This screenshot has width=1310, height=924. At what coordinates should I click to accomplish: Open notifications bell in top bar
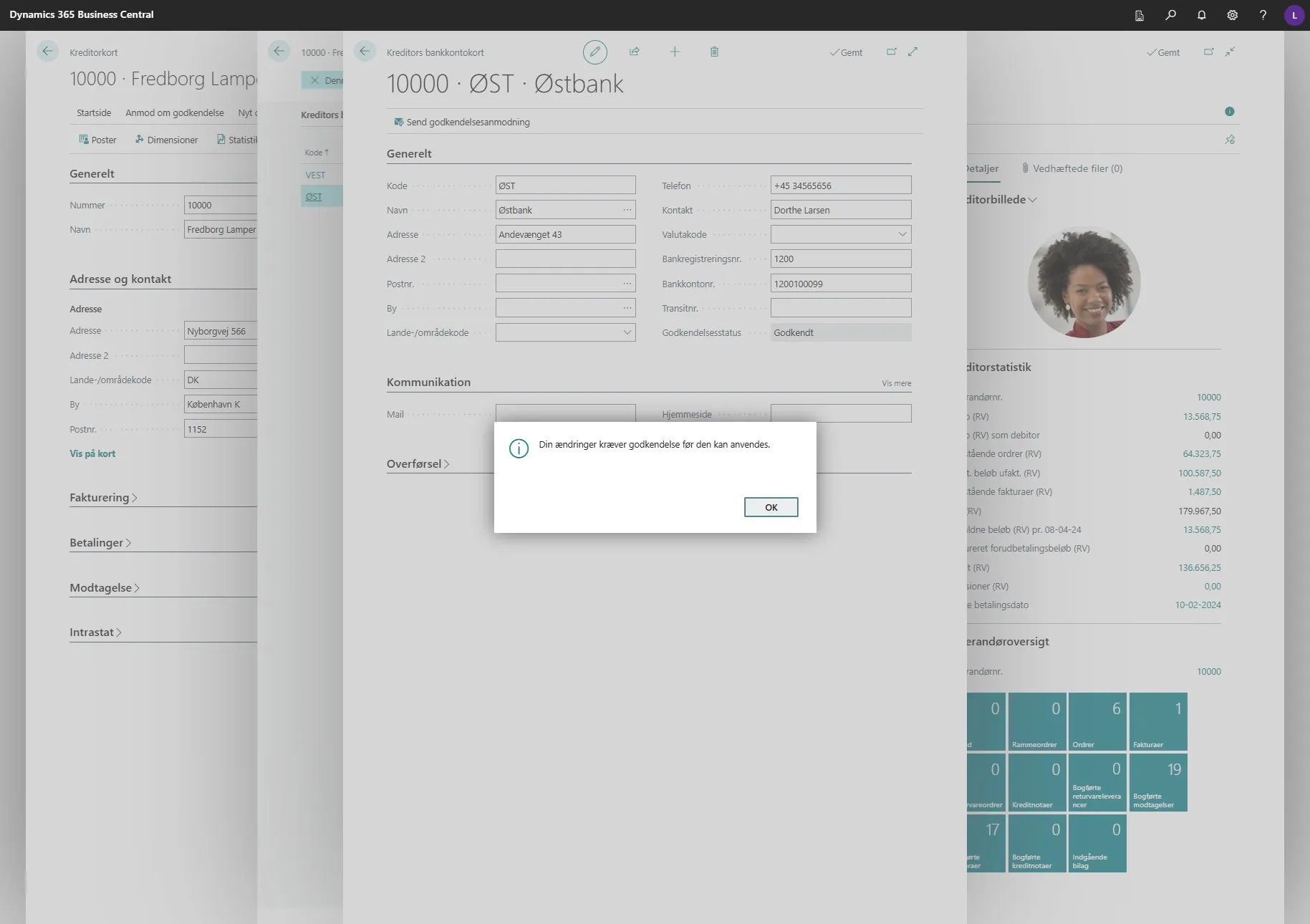tap(1201, 15)
